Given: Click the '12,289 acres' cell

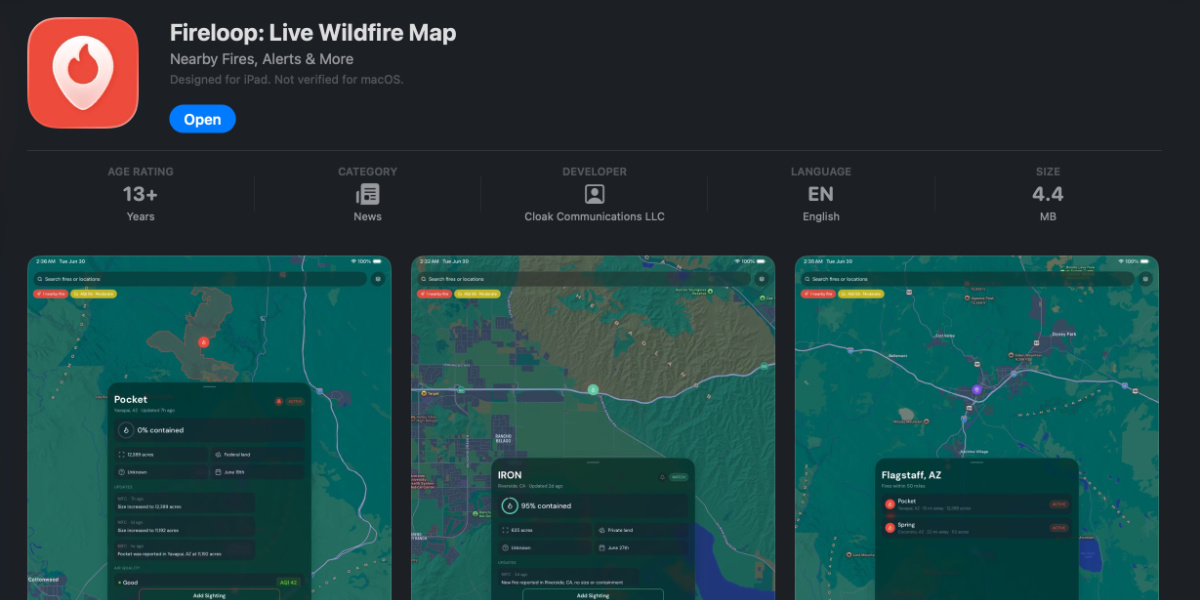Looking at the screenshot, I should click(160, 454).
